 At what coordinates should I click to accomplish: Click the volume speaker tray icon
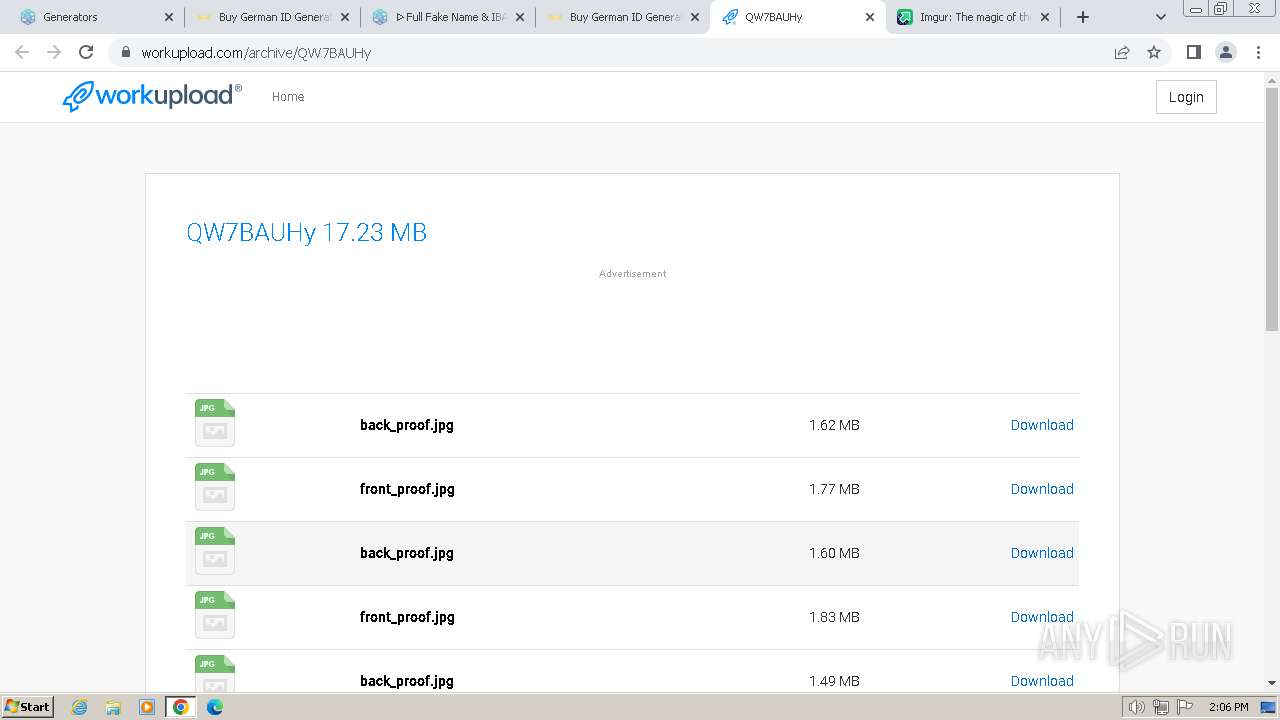(1137, 707)
